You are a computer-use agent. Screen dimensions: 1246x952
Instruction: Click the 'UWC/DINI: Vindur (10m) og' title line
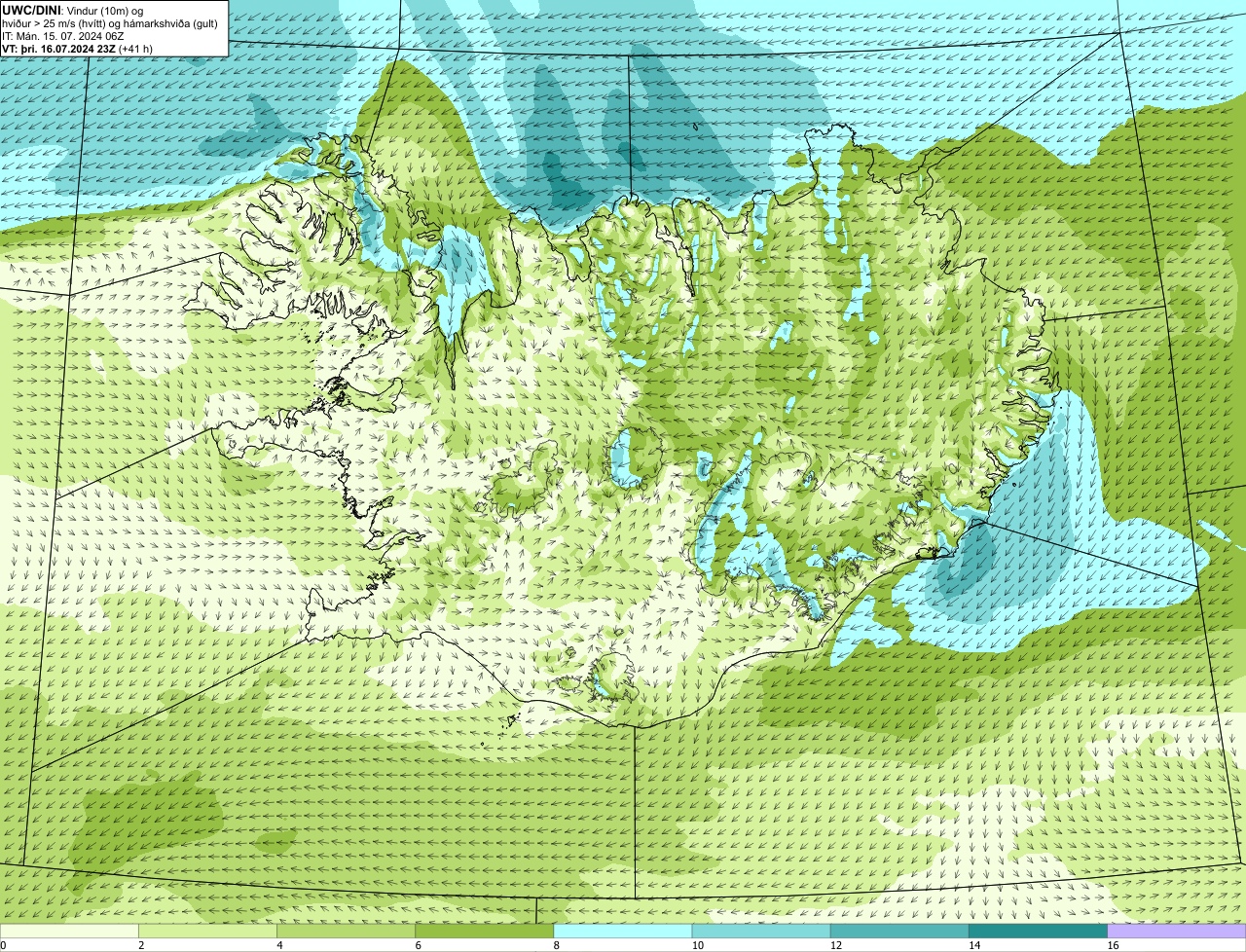[72, 10]
